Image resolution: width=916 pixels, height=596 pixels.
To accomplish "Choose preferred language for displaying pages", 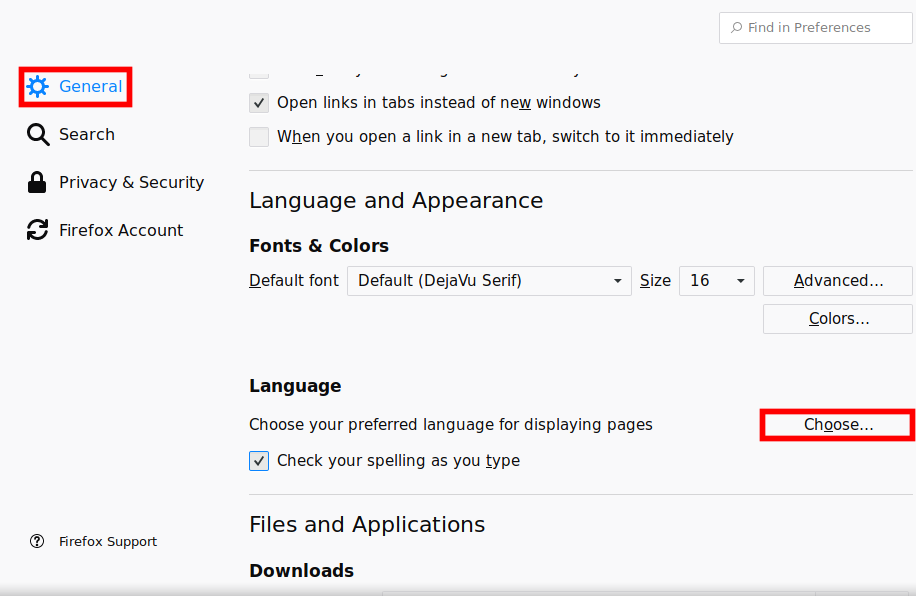I will [838, 425].
